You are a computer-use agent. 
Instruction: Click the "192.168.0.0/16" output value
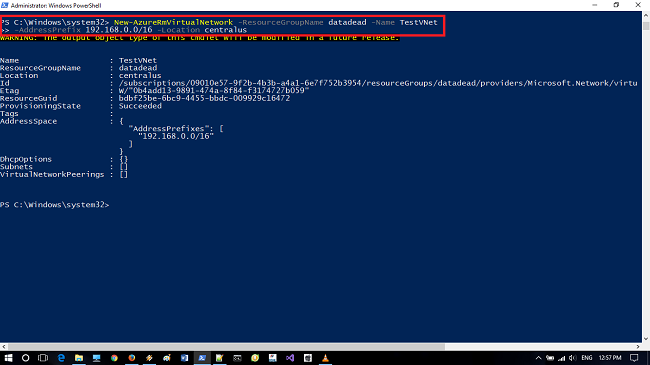click(176, 136)
